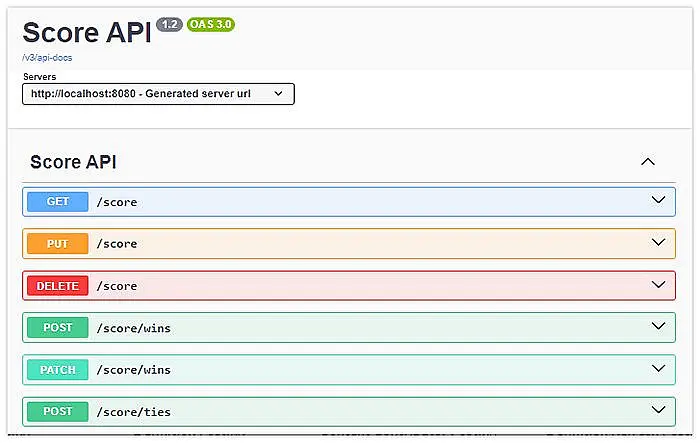Click the Score API section heading

pos(73,162)
